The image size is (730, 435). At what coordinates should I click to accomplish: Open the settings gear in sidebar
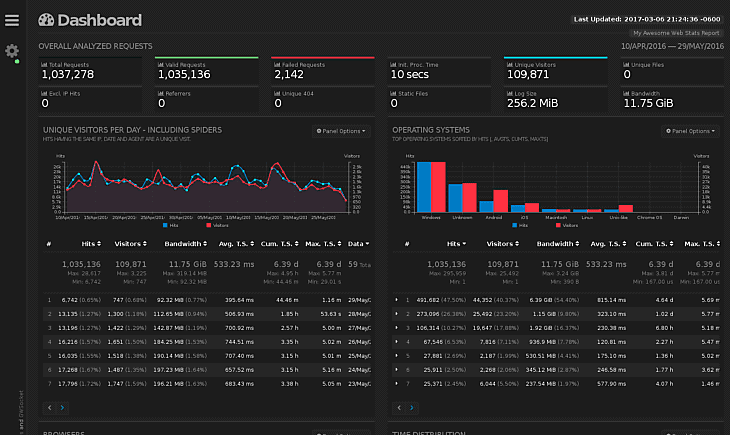point(12,51)
